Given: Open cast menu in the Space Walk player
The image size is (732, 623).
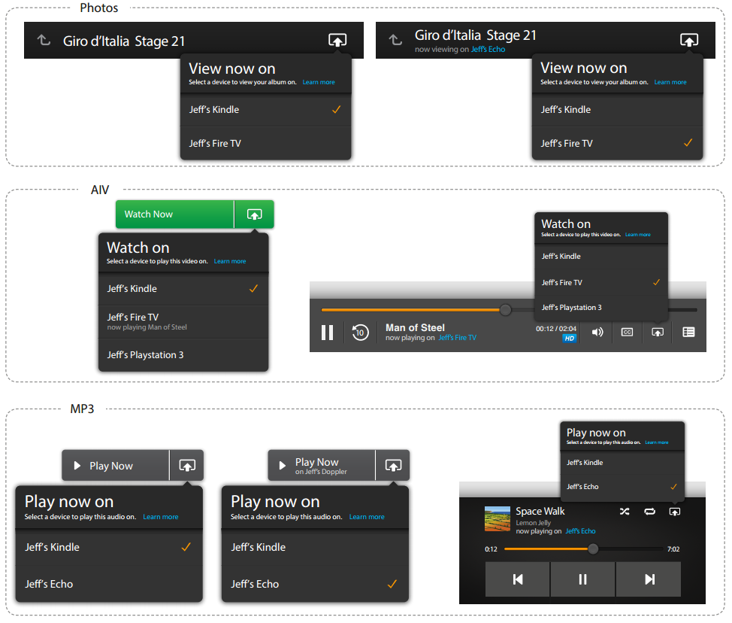Looking at the screenshot, I should tap(675, 511).
